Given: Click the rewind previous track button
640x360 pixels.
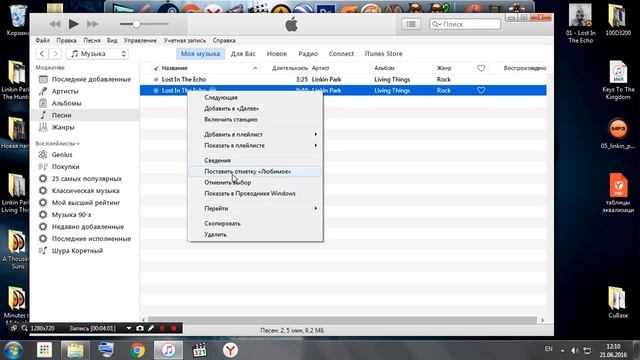Looking at the screenshot, I should pyautogui.click(x=55, y=24).
